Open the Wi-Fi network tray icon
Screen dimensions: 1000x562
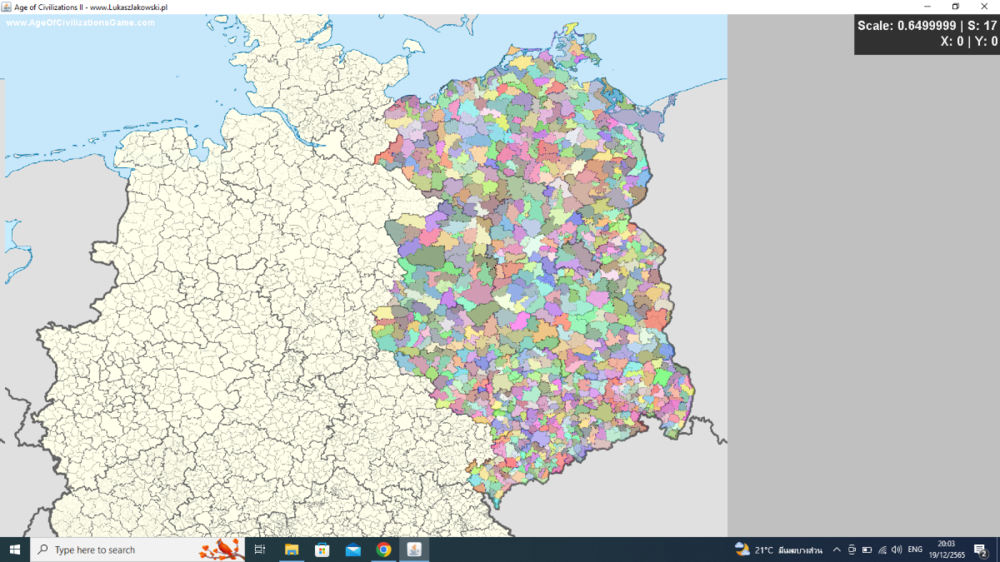click(882, 549)
